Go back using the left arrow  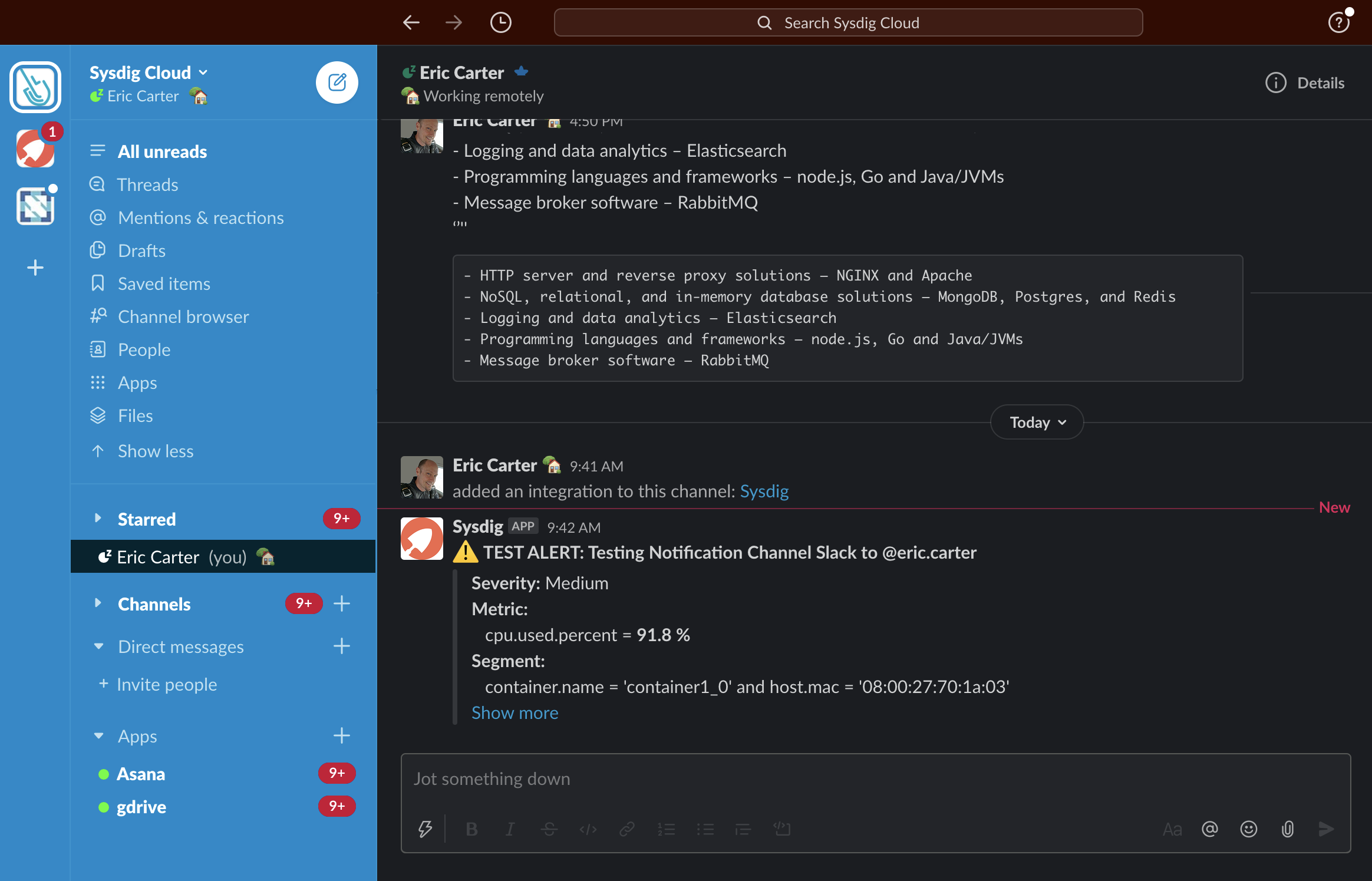point(411,23)
